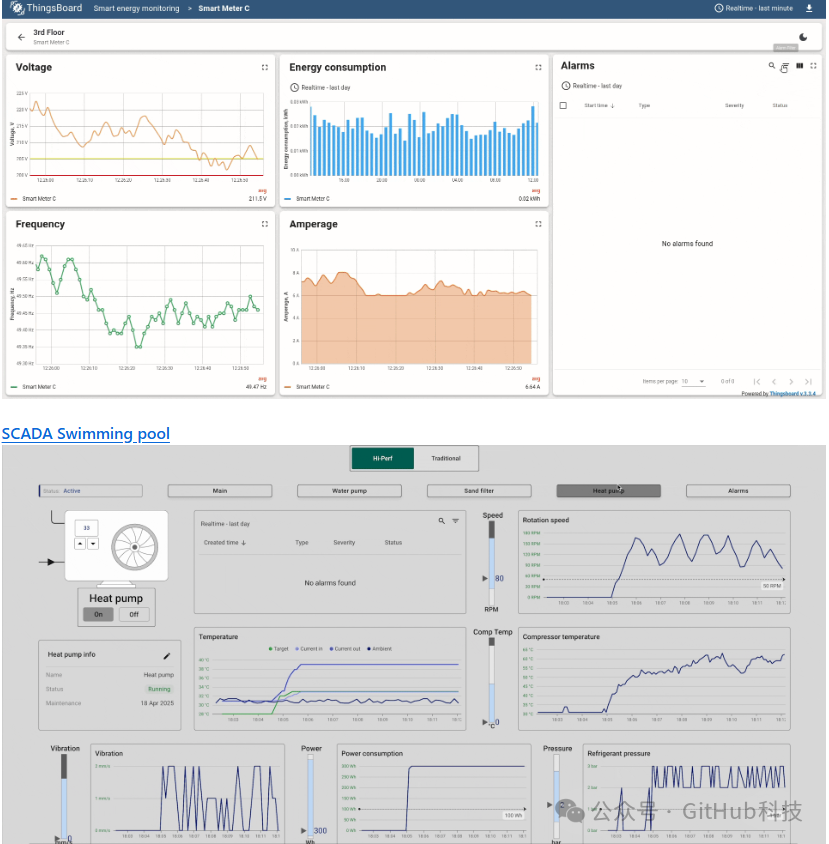The height and width of the screenshot is (844, 829).
Task: Go back with the arrow beside 3rd Floor
Action: (x=21, y=37)
